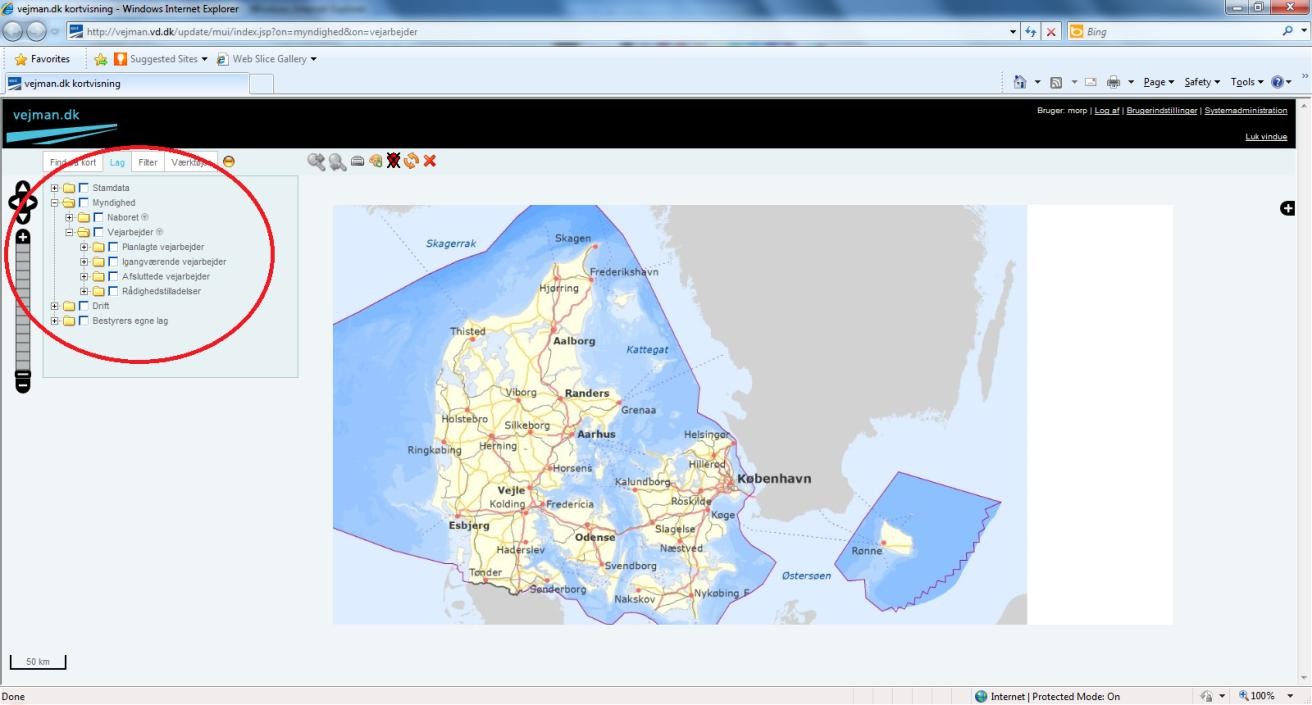Viewport: 1312px width, 705px height.
Task: Click the middle of the zoom level slider
Action: [23, 308]
